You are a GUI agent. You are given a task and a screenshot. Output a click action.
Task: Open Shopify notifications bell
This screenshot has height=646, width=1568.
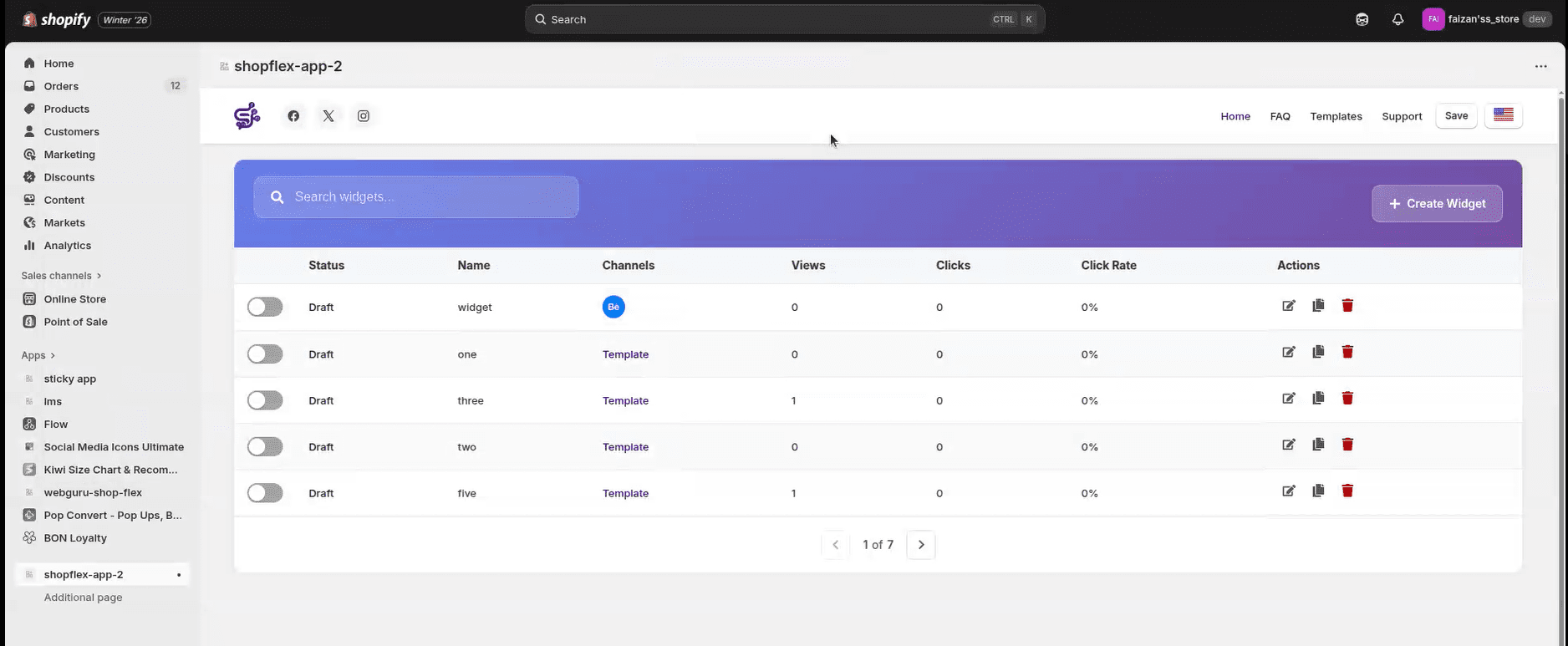coord(1397,19)
